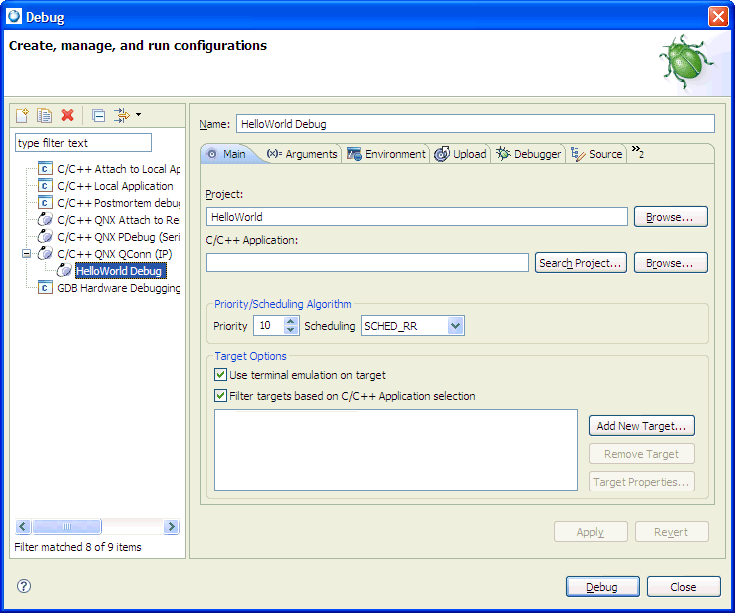
Task: Select the GDB Hardware Debugging entry
Action: pos(118,288)
